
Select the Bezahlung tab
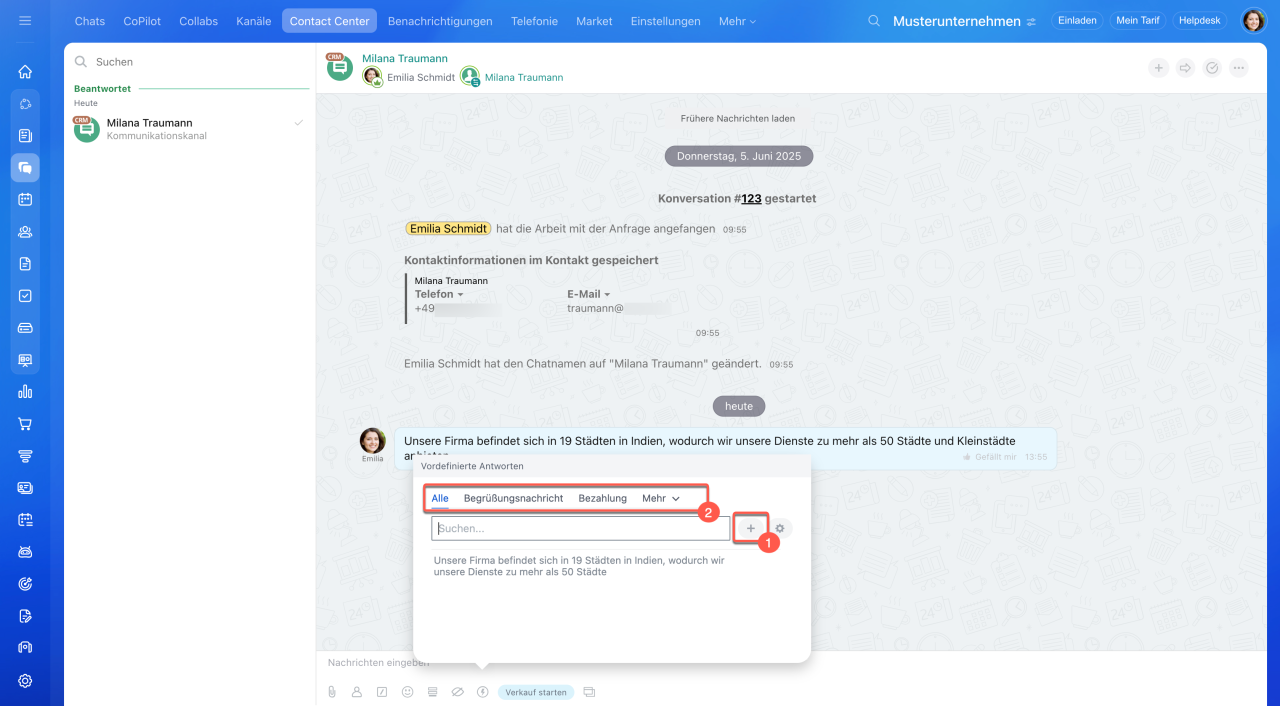pyautogui.click(x=603, y=498)
